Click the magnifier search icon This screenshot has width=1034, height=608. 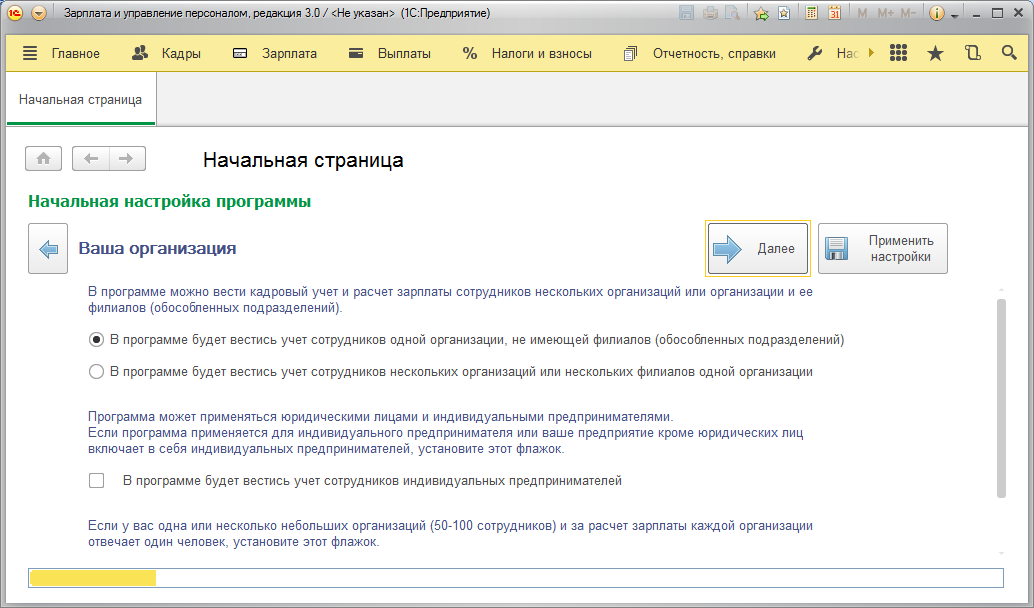pyautogui.click(x=1008, y=54)
